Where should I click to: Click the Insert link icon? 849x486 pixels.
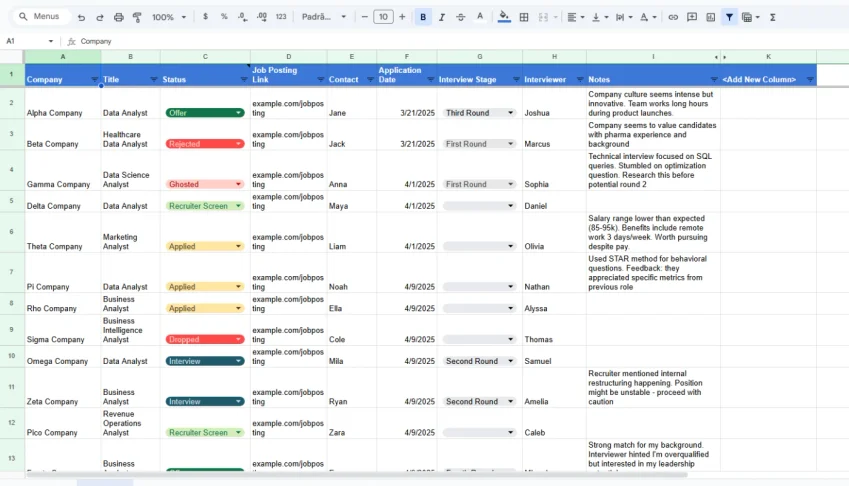pos(673,17)
